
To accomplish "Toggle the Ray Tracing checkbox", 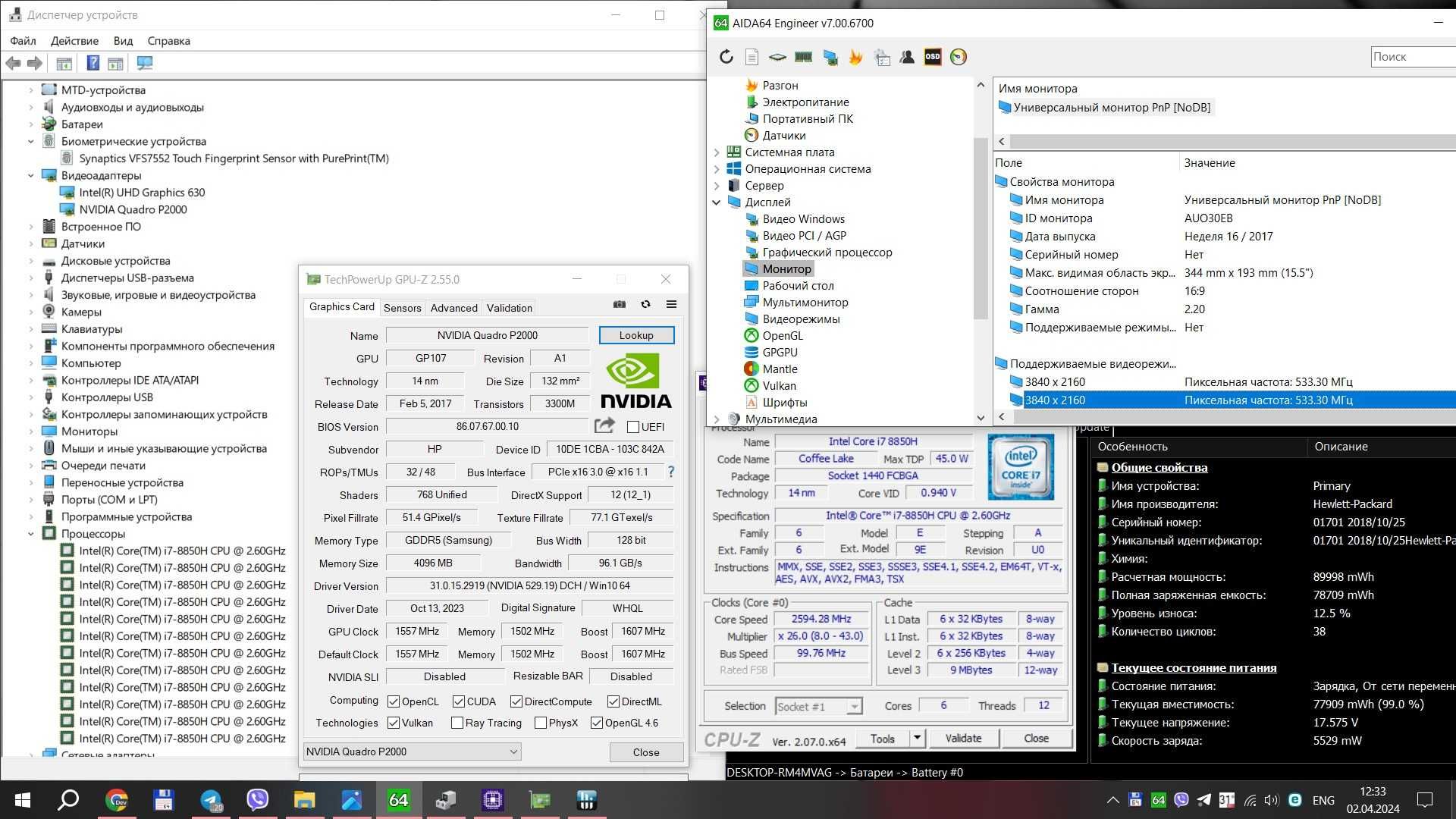I will [x=457, y=723].
